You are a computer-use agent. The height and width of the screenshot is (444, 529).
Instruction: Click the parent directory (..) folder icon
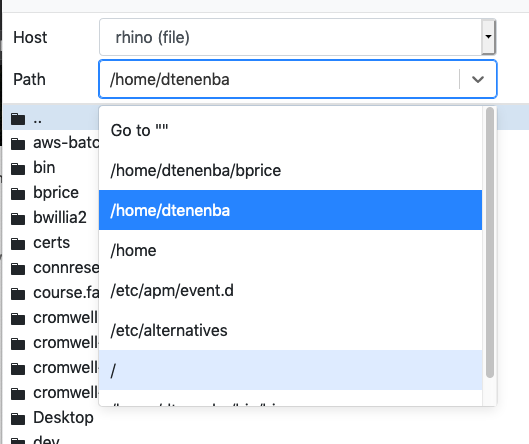tap(18, 119)
